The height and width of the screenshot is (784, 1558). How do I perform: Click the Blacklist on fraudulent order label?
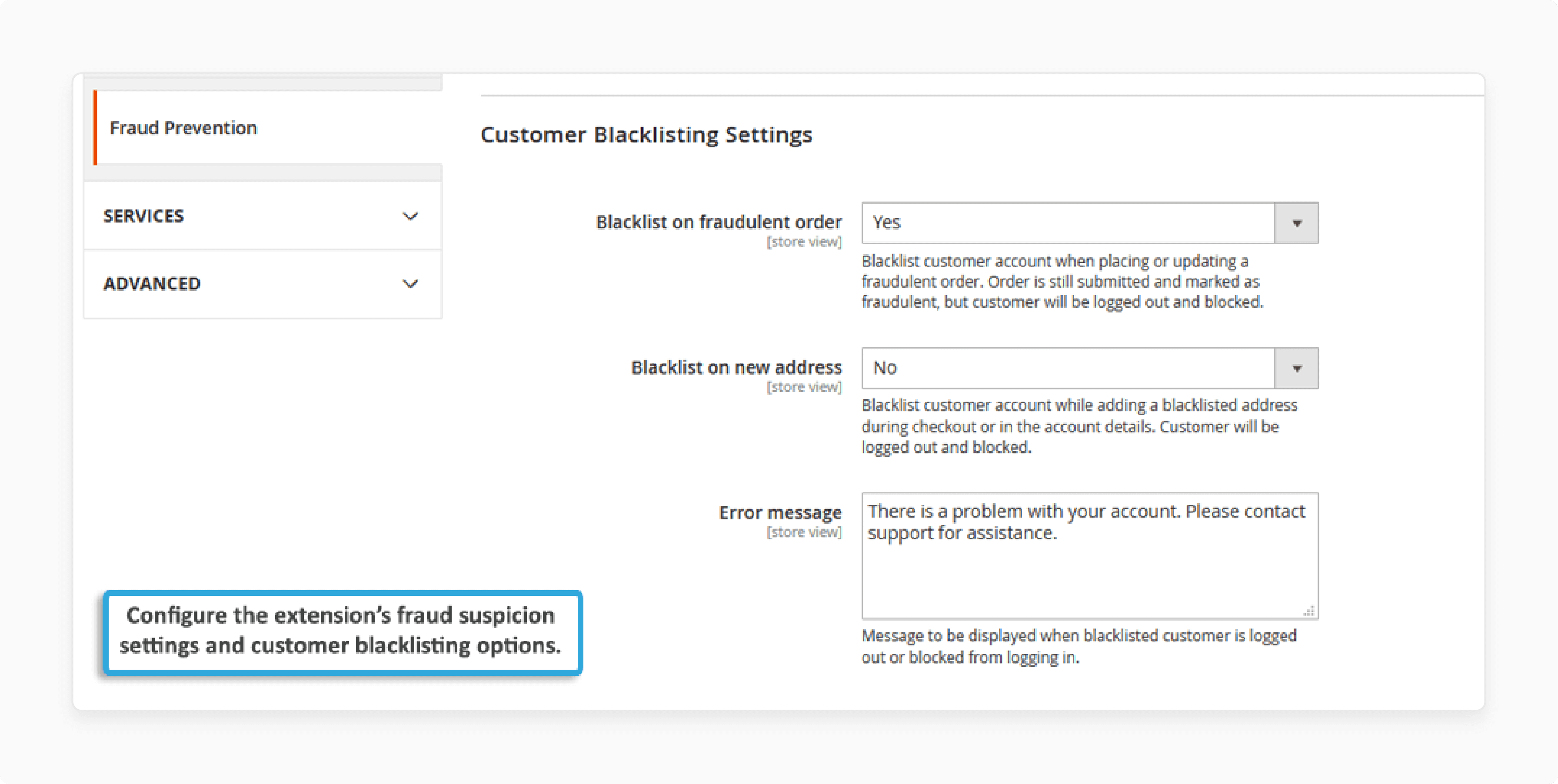pyautogui.click(x=719, y=223)
